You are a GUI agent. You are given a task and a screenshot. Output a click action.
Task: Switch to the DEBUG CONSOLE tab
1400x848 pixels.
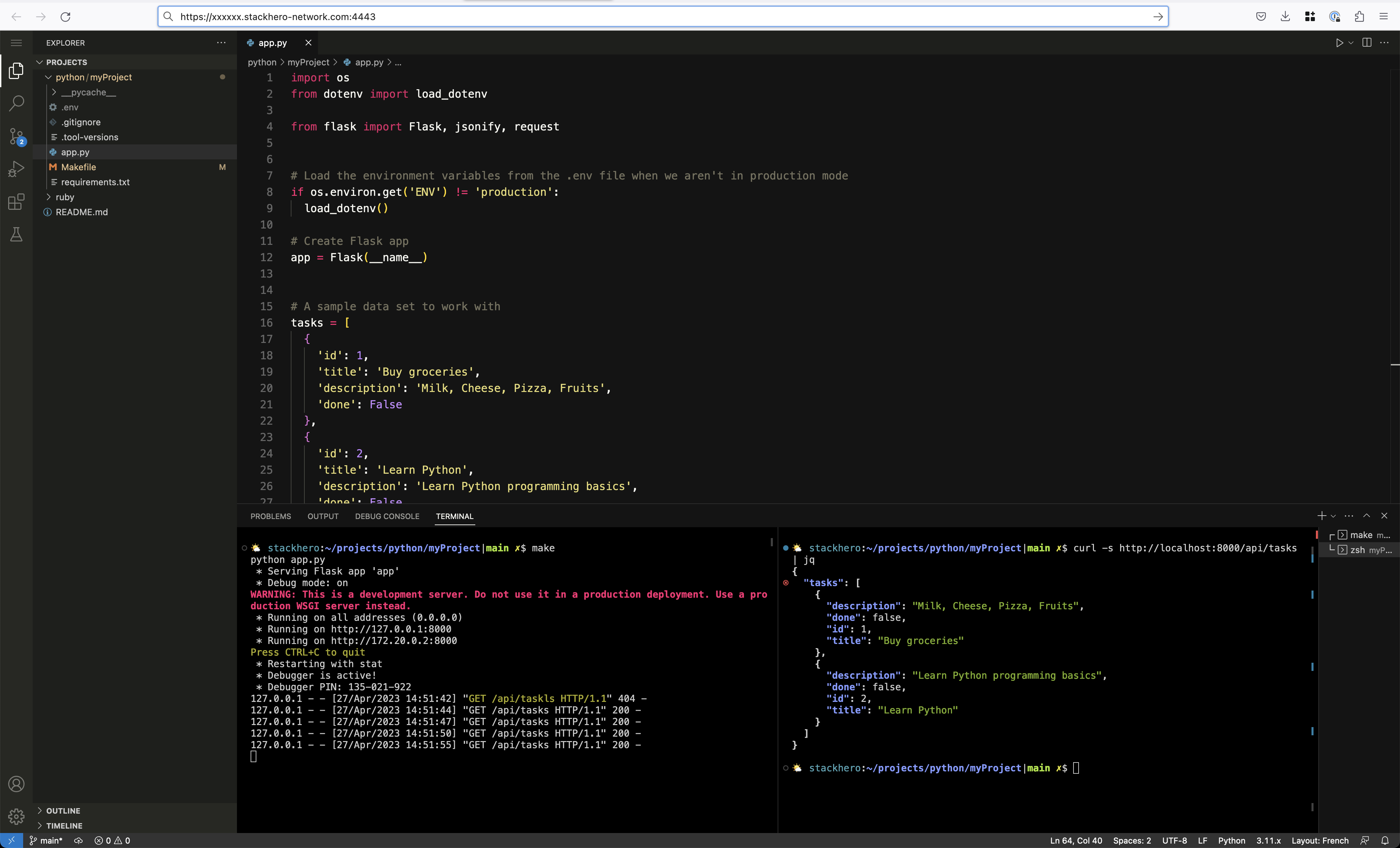[387, 516]
